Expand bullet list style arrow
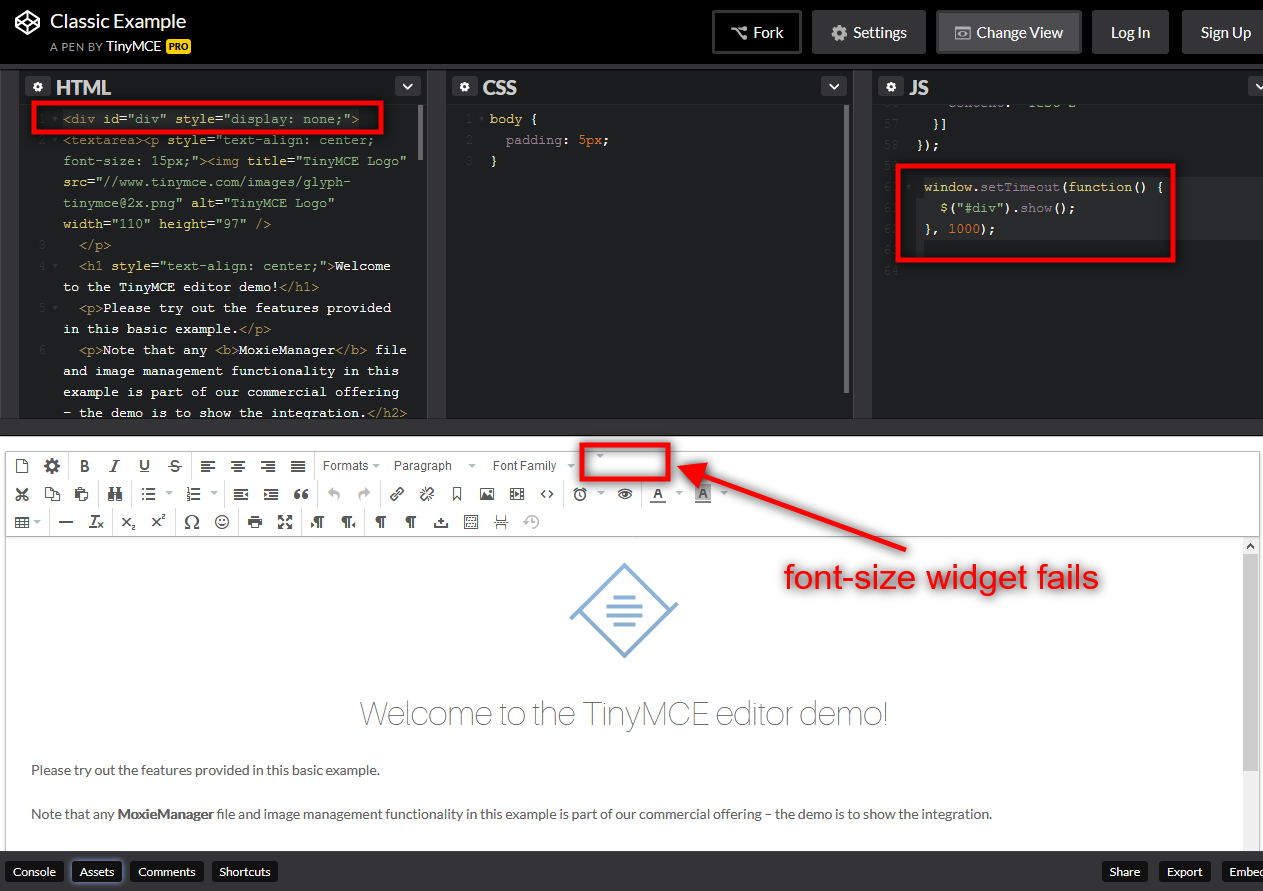Viewport: 1263px width, 891px height. click(x=169, y=494)
